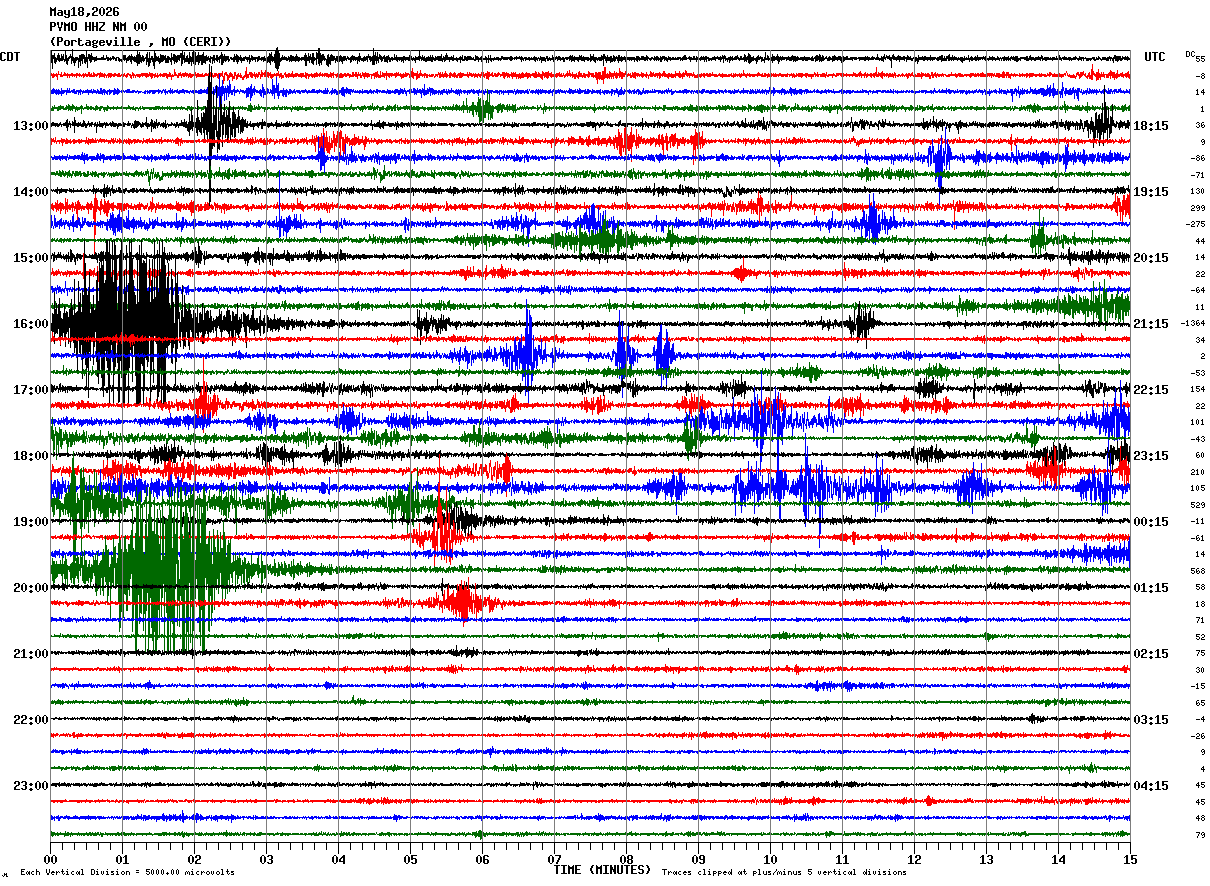This screenshot has height=886, width=1210.
Task: Click minute 08 on the time axis
Action: point(626,859)
